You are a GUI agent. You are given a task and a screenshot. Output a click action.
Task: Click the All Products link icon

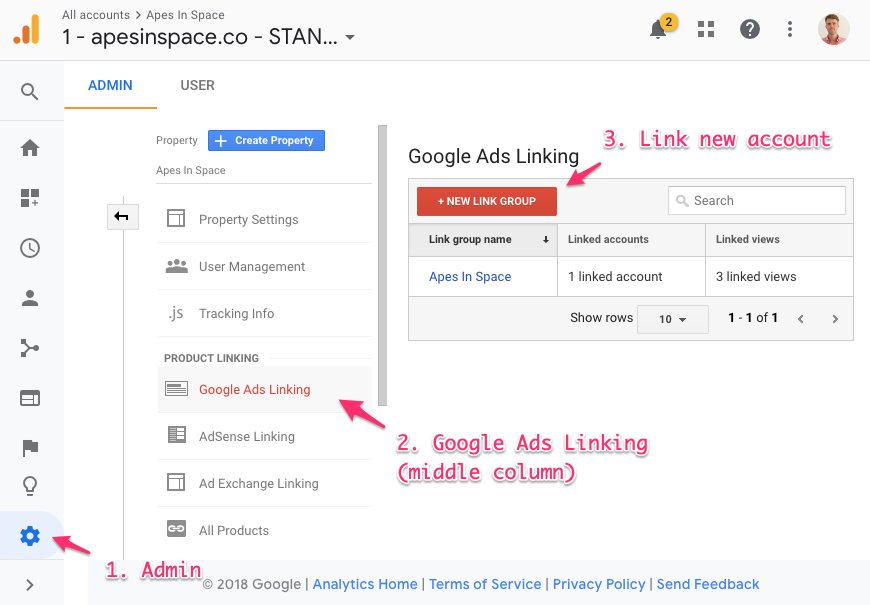[176, 528]
